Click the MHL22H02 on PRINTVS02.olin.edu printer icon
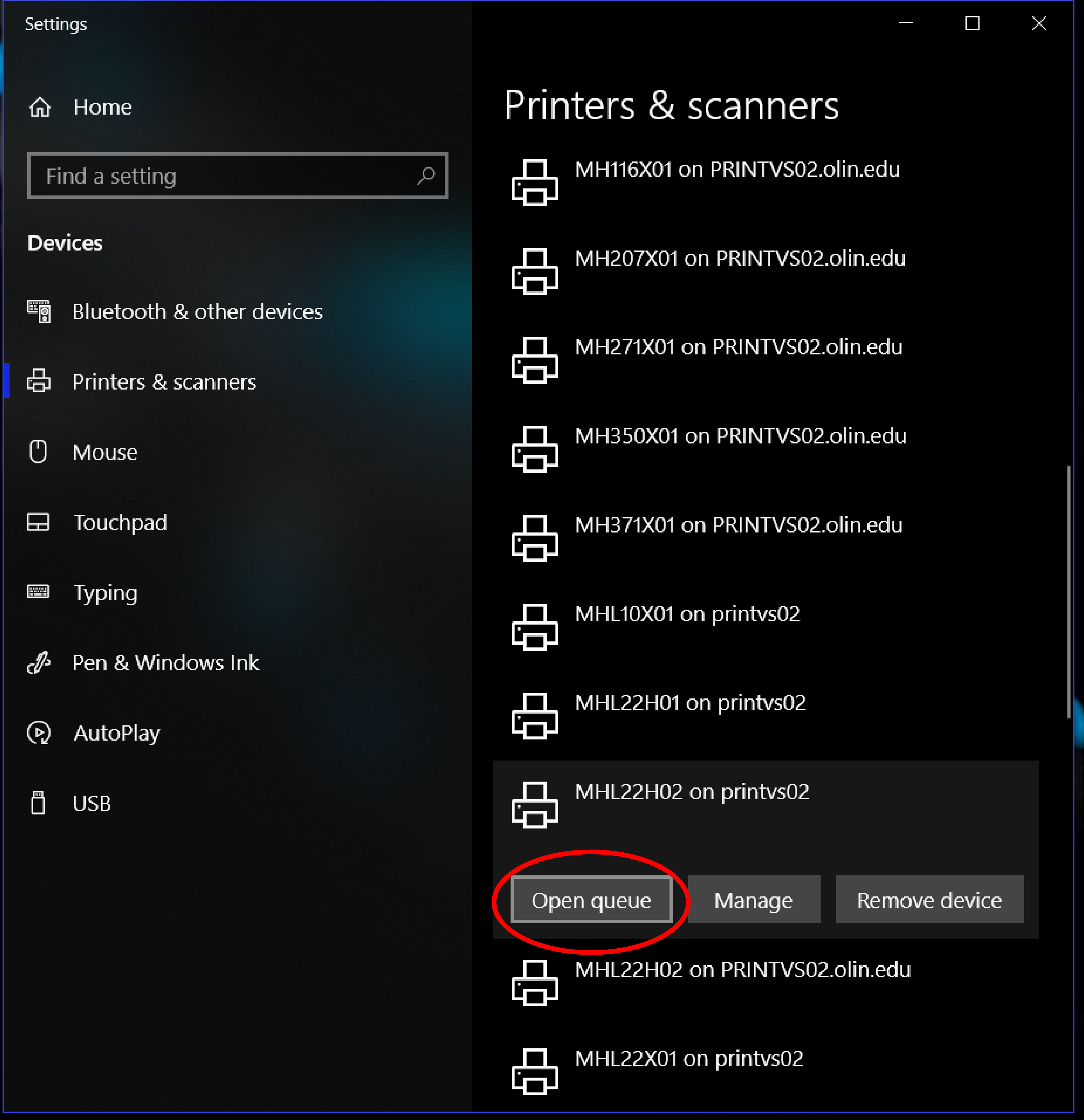Viewport: 1084px width, 1120px height. 534,983
